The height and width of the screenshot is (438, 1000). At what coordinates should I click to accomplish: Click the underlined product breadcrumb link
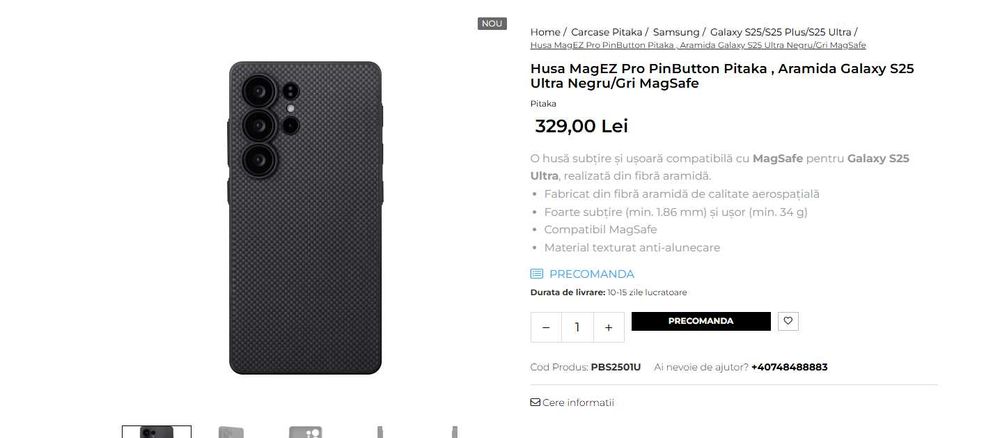coord(698,45)
